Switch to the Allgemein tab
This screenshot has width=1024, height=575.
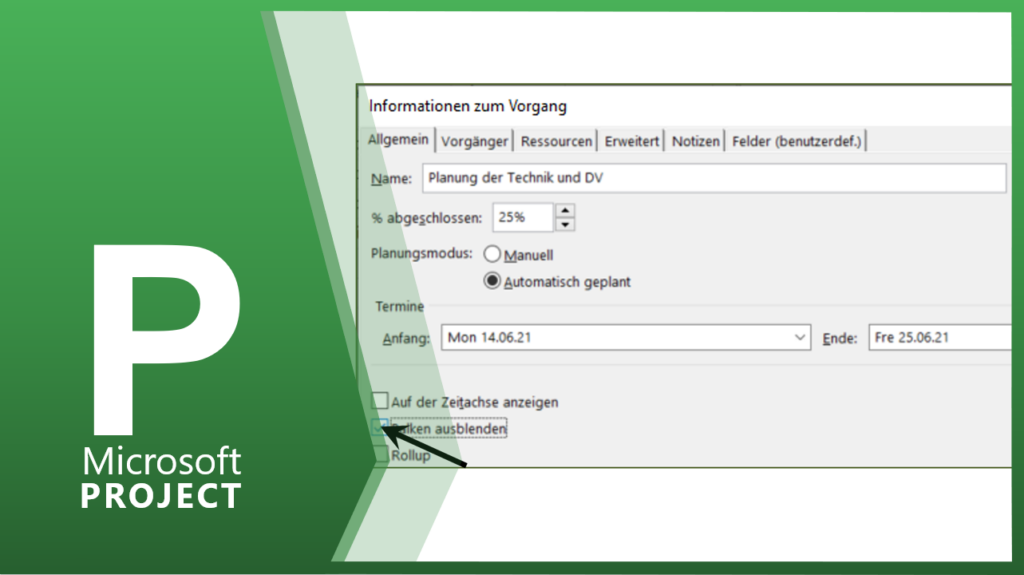pos(398,139)
